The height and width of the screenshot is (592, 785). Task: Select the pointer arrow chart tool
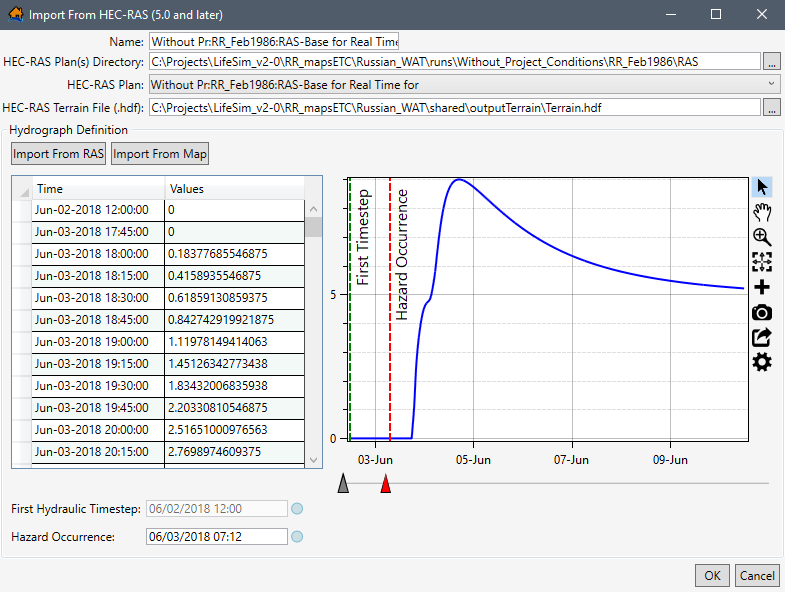click(x=761, y=187)
